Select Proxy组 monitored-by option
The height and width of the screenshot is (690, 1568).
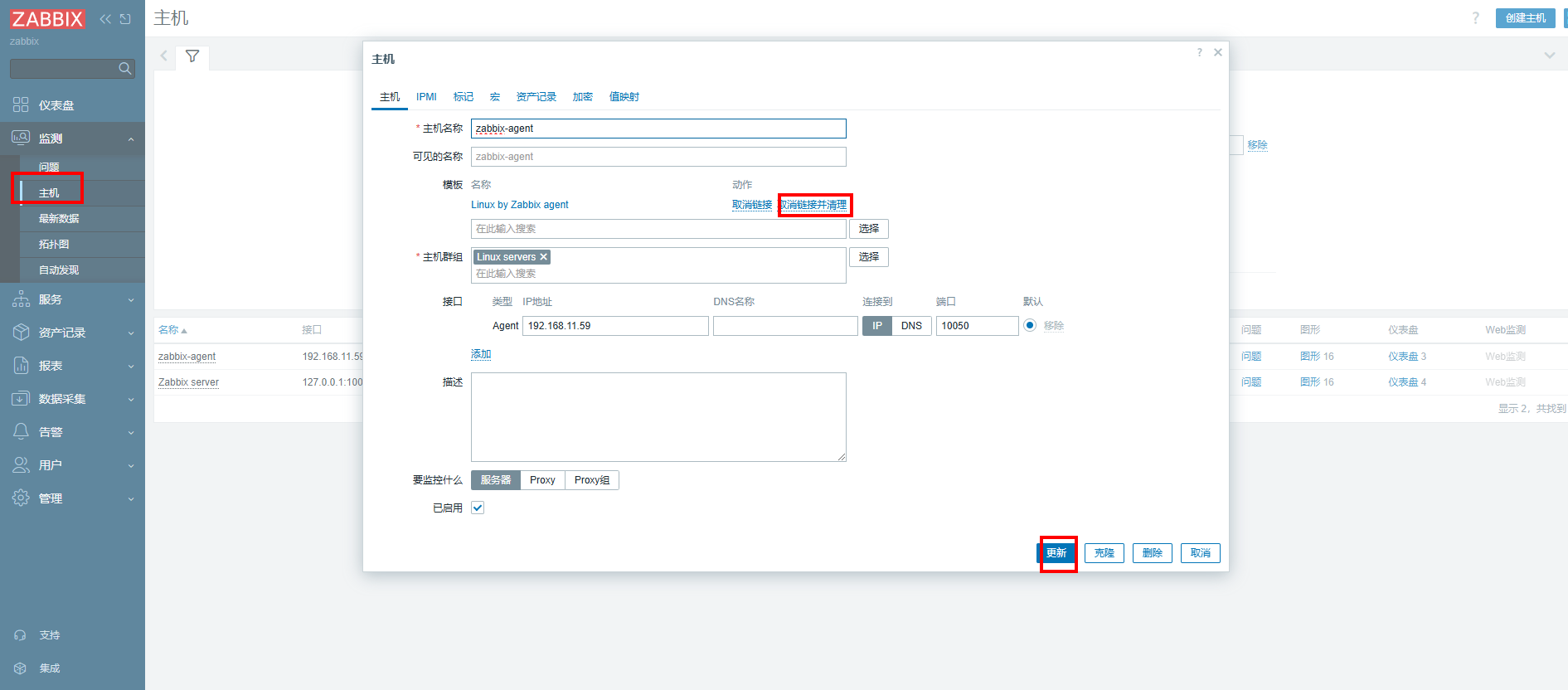592,480
